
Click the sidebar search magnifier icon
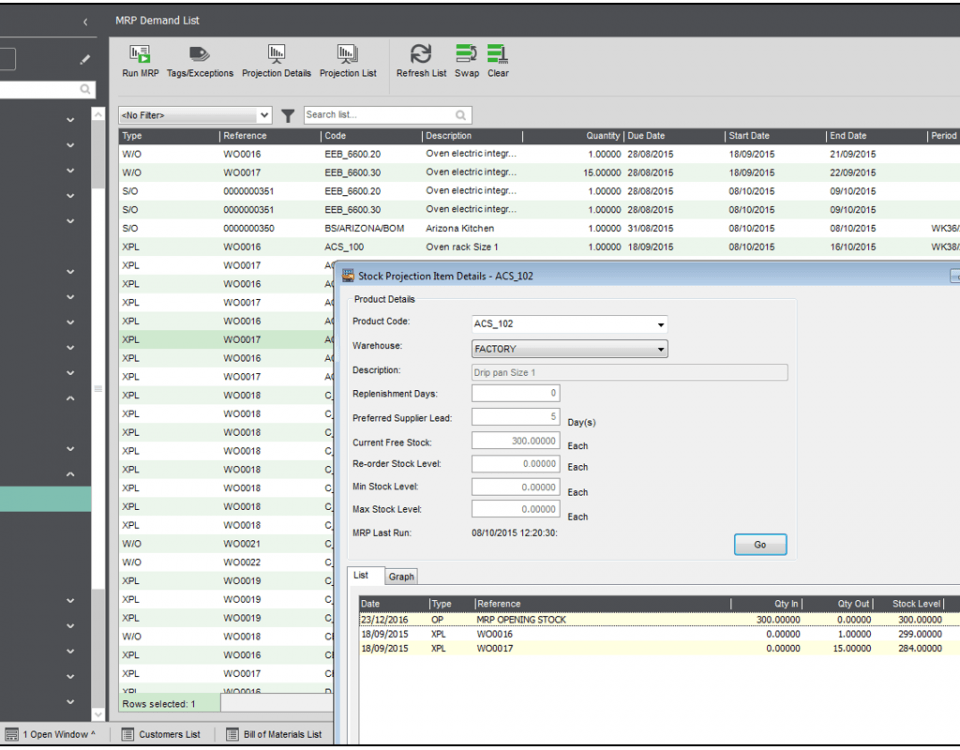(85, 89)
